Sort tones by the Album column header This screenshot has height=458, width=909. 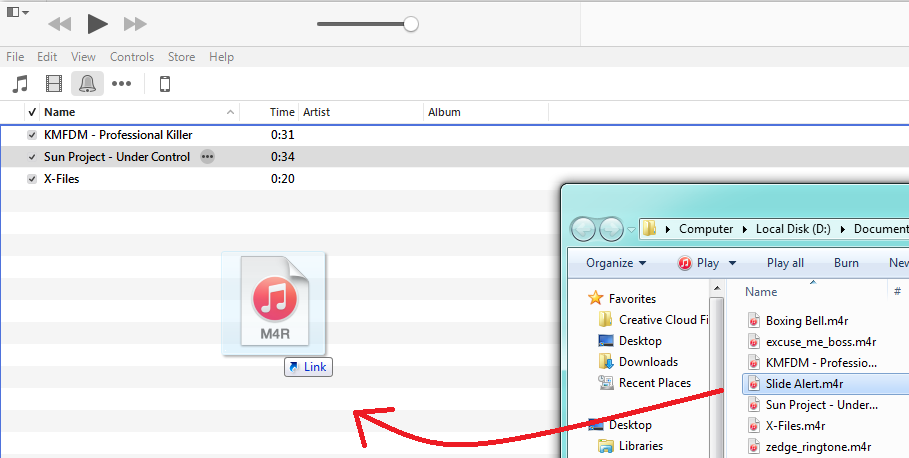click(486, 112)
